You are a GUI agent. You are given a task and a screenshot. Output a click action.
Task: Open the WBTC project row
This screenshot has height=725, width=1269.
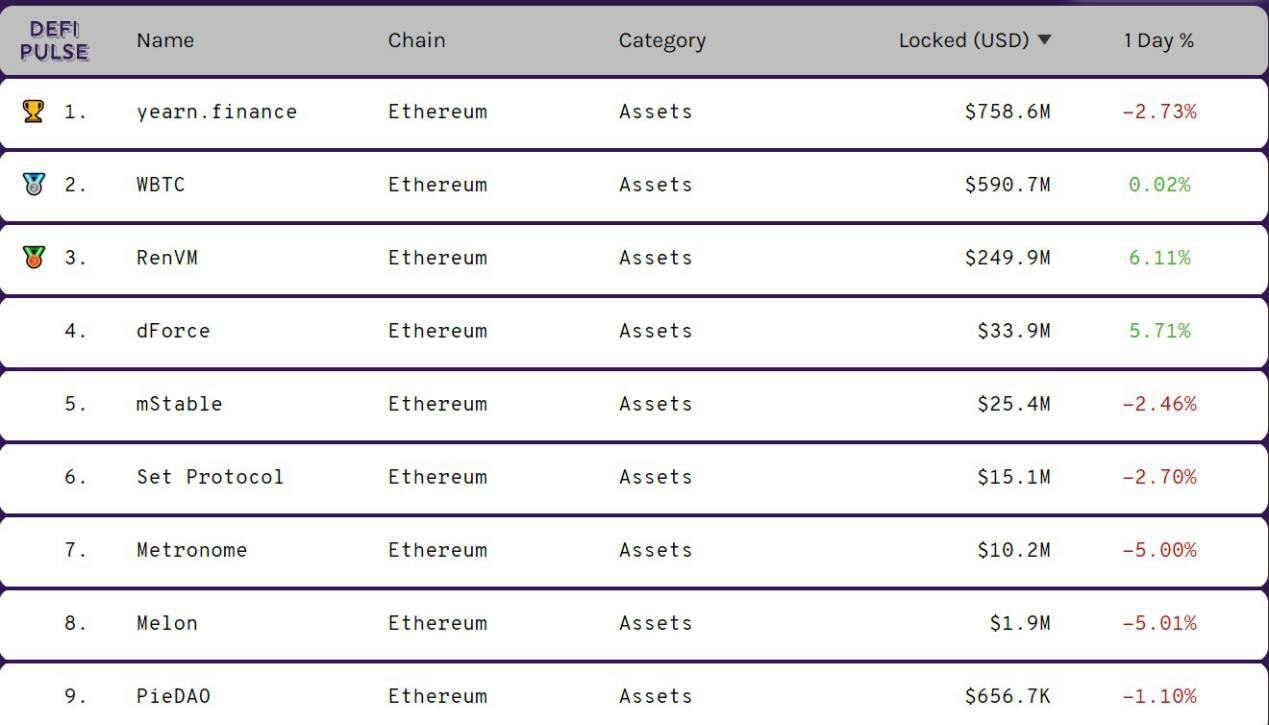click(x=160, y=185)
